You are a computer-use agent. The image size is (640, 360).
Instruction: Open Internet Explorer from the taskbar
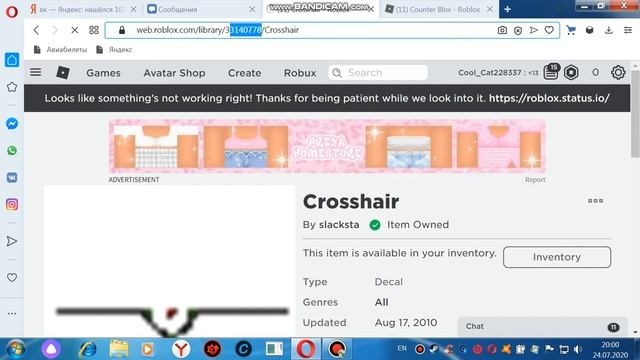point(88,349)
